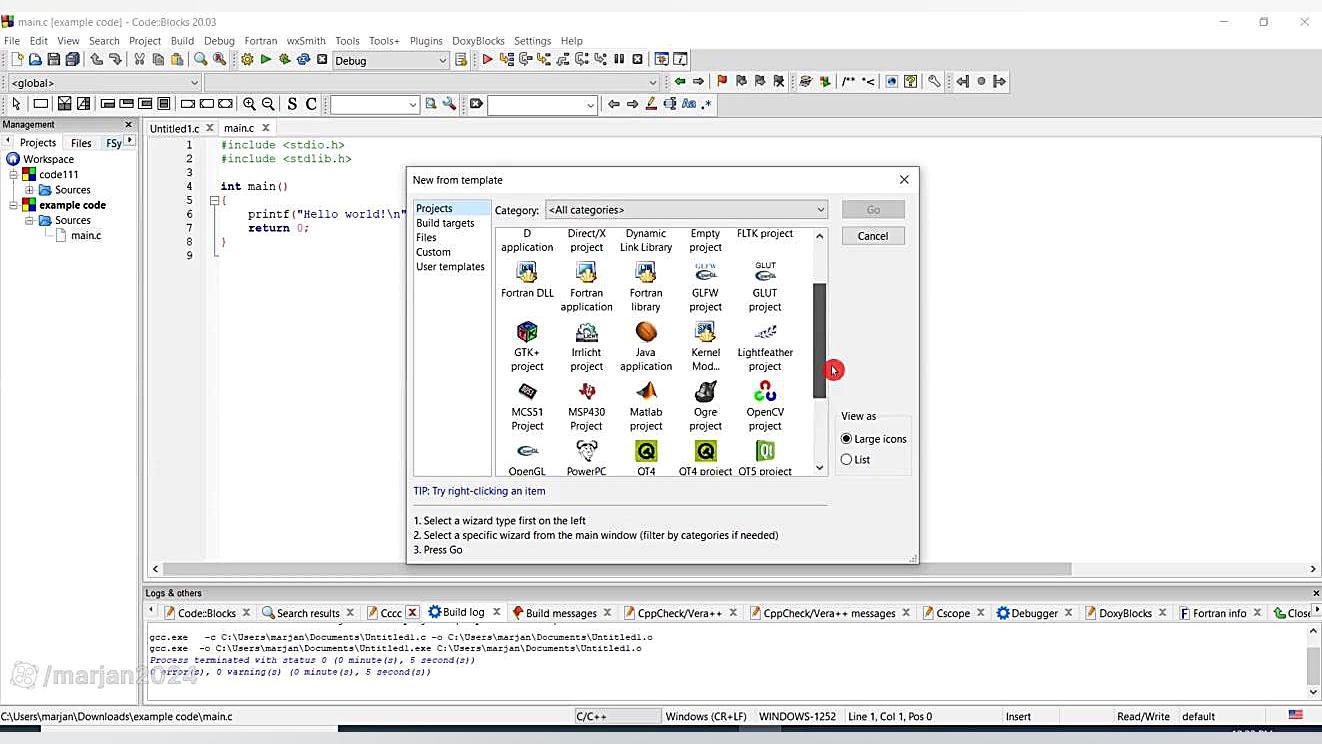Open the Category dropdown in template dialog
Screen dimensions: 1322x744
pyautogui.click(x=686, y=210)
